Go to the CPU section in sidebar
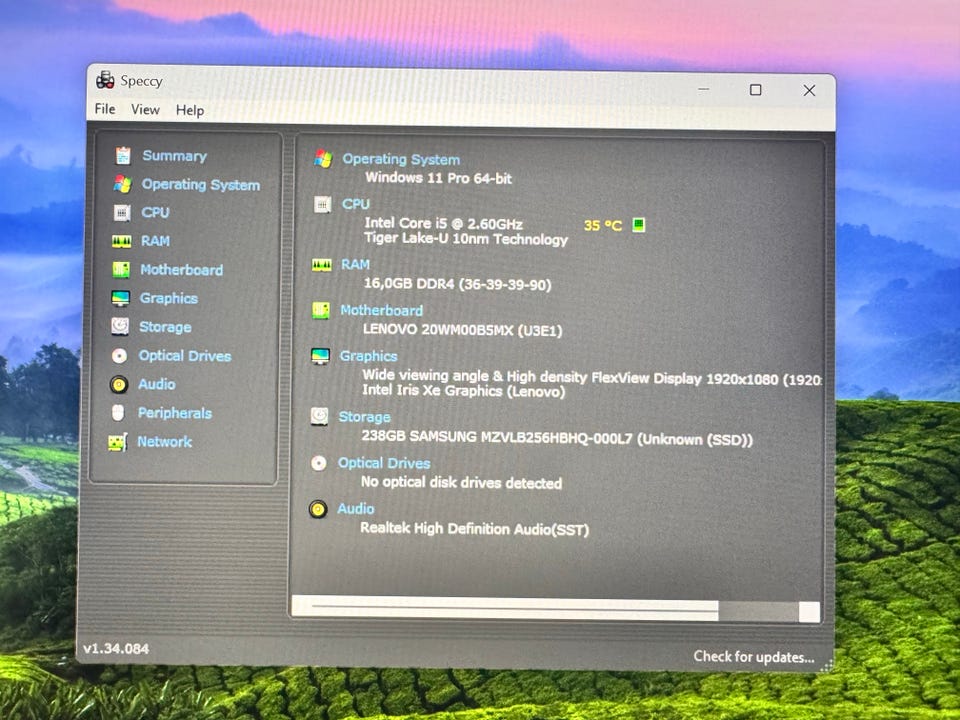 [x=155, y=212]
